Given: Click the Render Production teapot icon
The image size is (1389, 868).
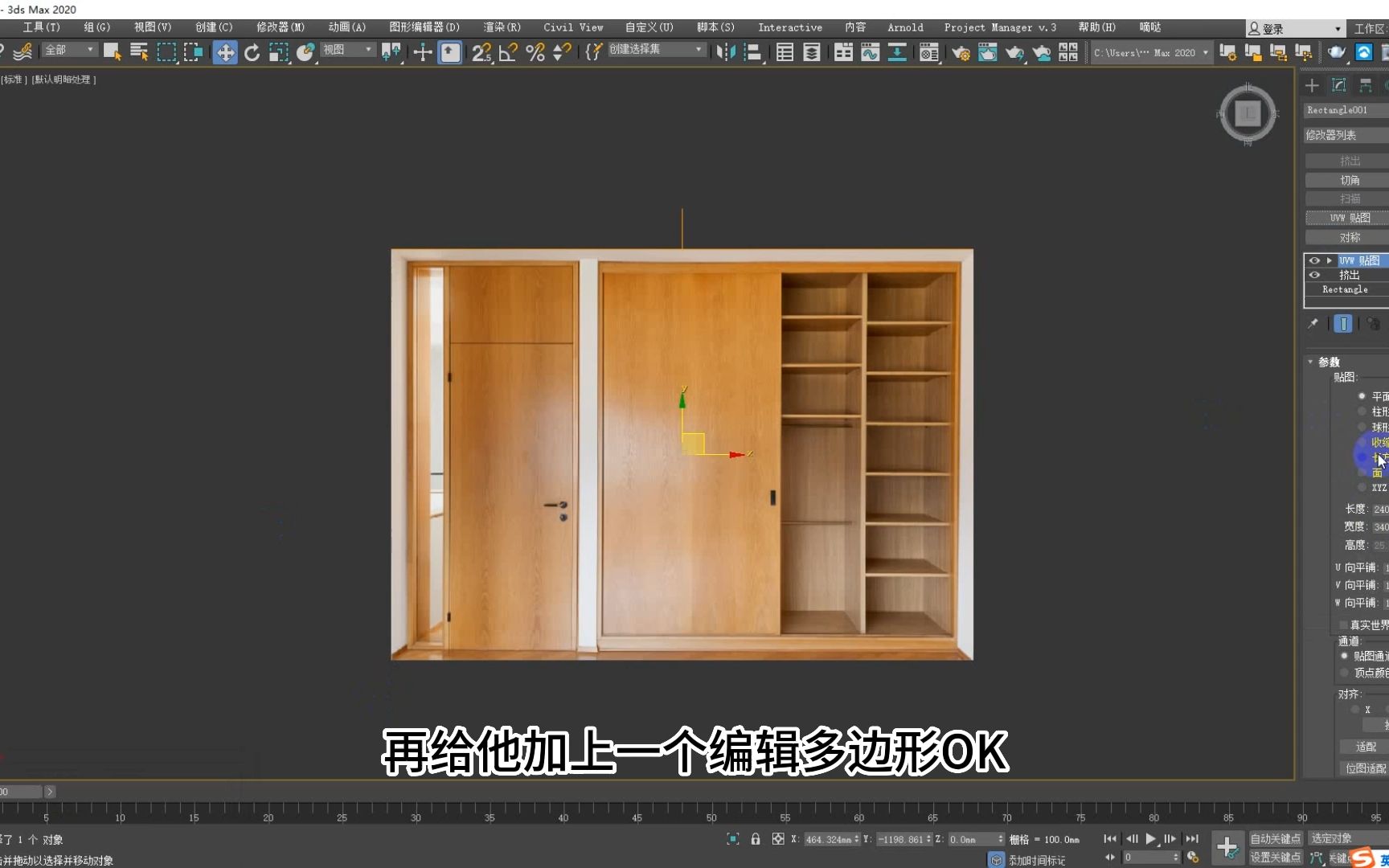Looking at the screenshot, I should coord(1014,52).
